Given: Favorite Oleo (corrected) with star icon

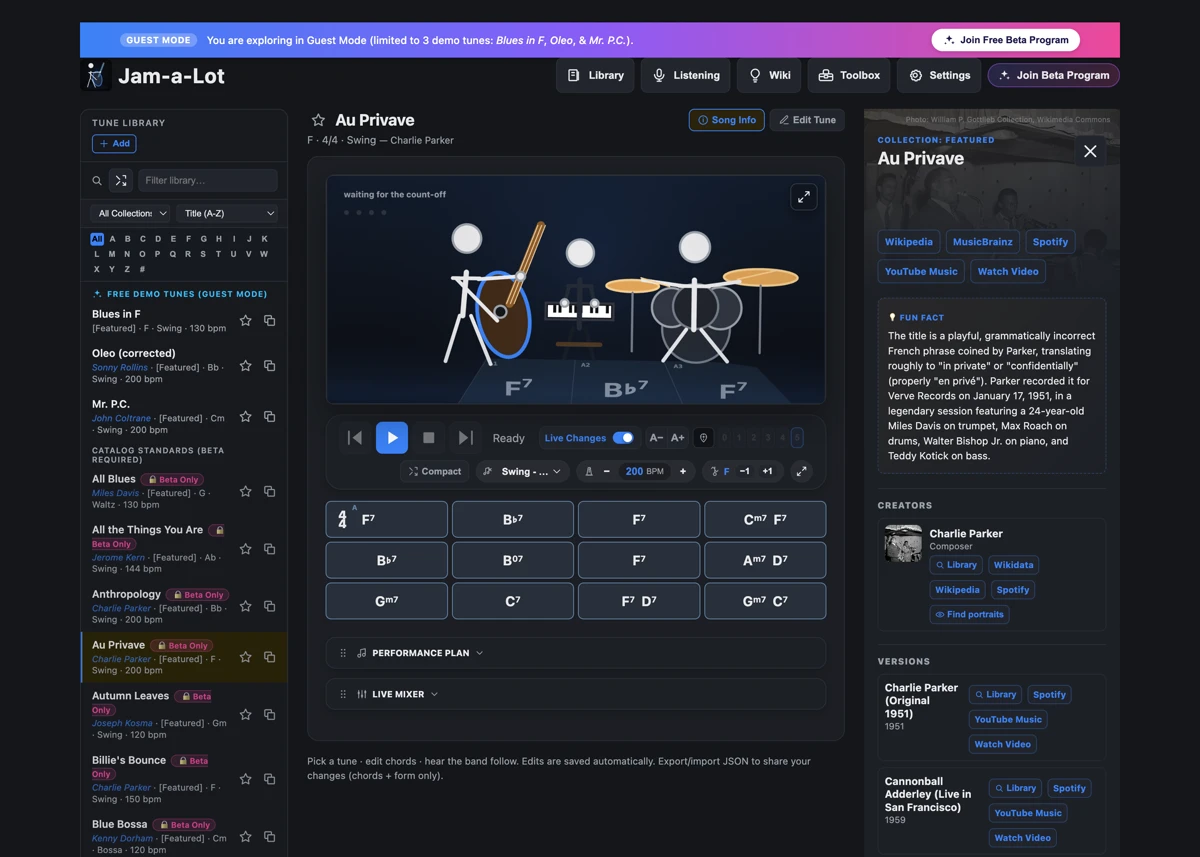Looking at the screenshot, I should tap(246, 366).
